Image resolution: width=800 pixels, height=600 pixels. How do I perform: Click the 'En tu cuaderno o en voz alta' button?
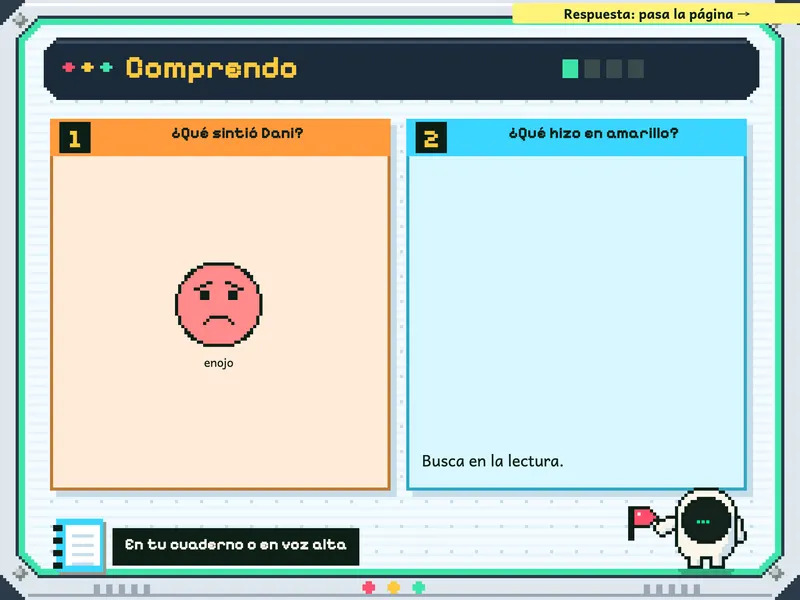[236, 546]
